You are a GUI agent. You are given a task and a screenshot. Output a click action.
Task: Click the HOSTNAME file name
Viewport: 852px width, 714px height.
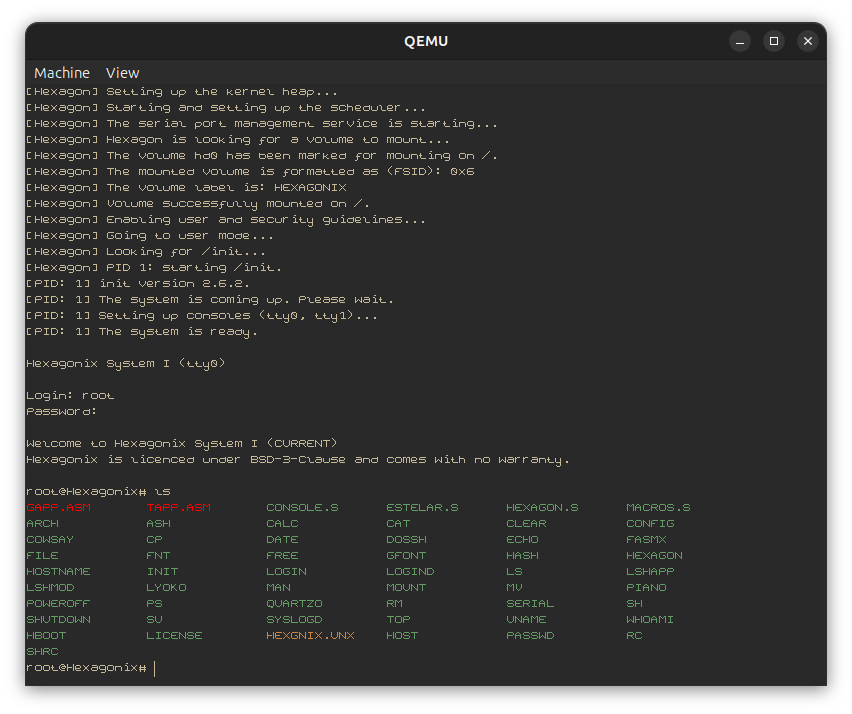[59, 572]
